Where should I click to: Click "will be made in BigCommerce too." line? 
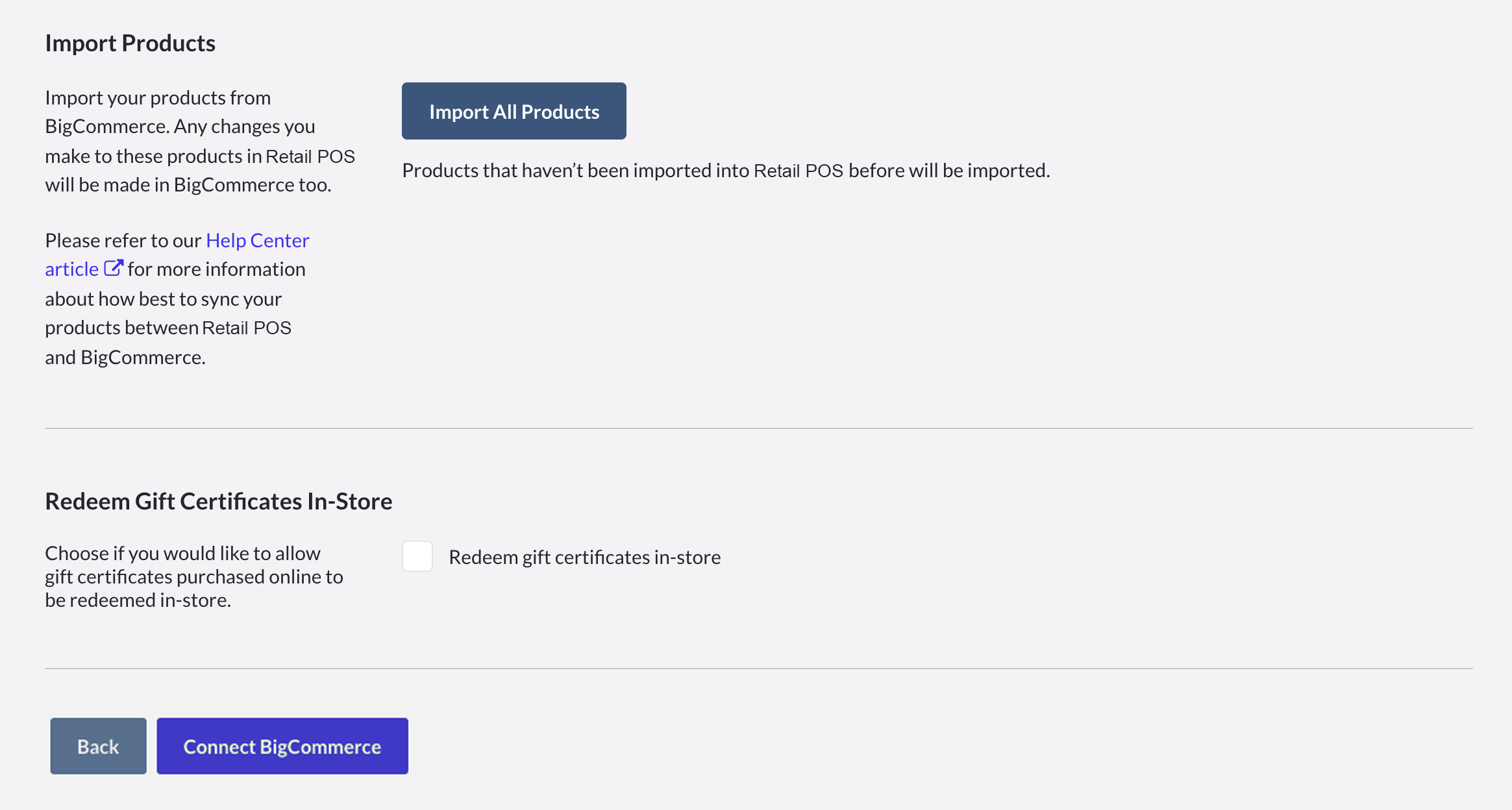188,185
